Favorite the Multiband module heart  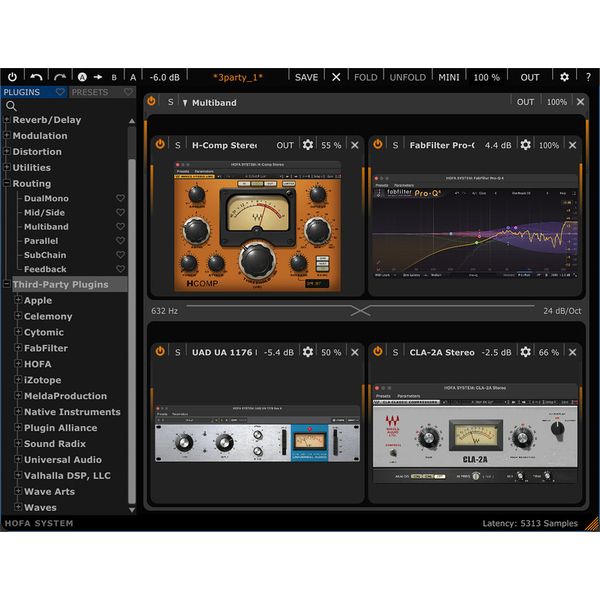click(120, 227)
